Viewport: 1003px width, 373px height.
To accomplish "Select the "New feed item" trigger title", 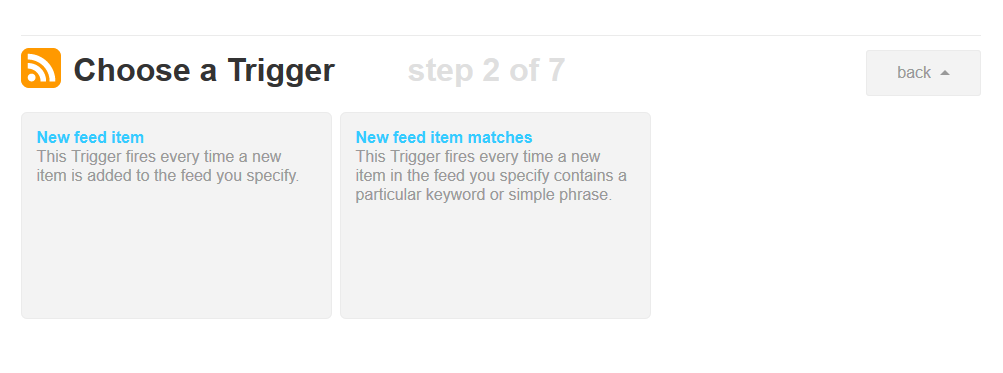I will click(x=90, y=137).
